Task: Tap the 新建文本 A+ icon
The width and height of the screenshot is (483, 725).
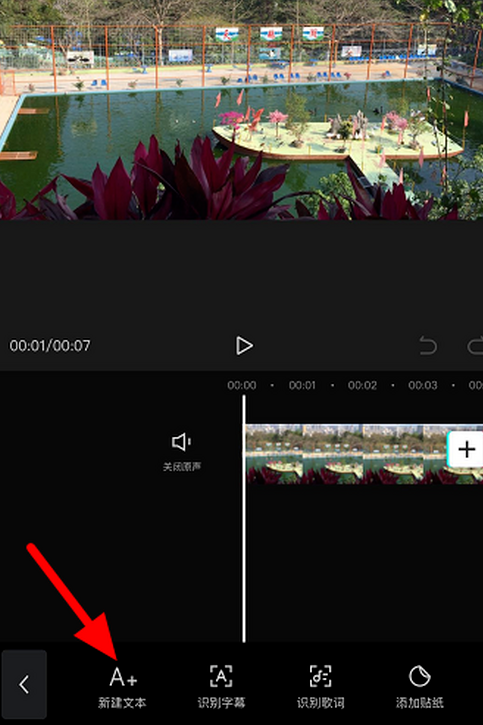Action: pos(123,677)
